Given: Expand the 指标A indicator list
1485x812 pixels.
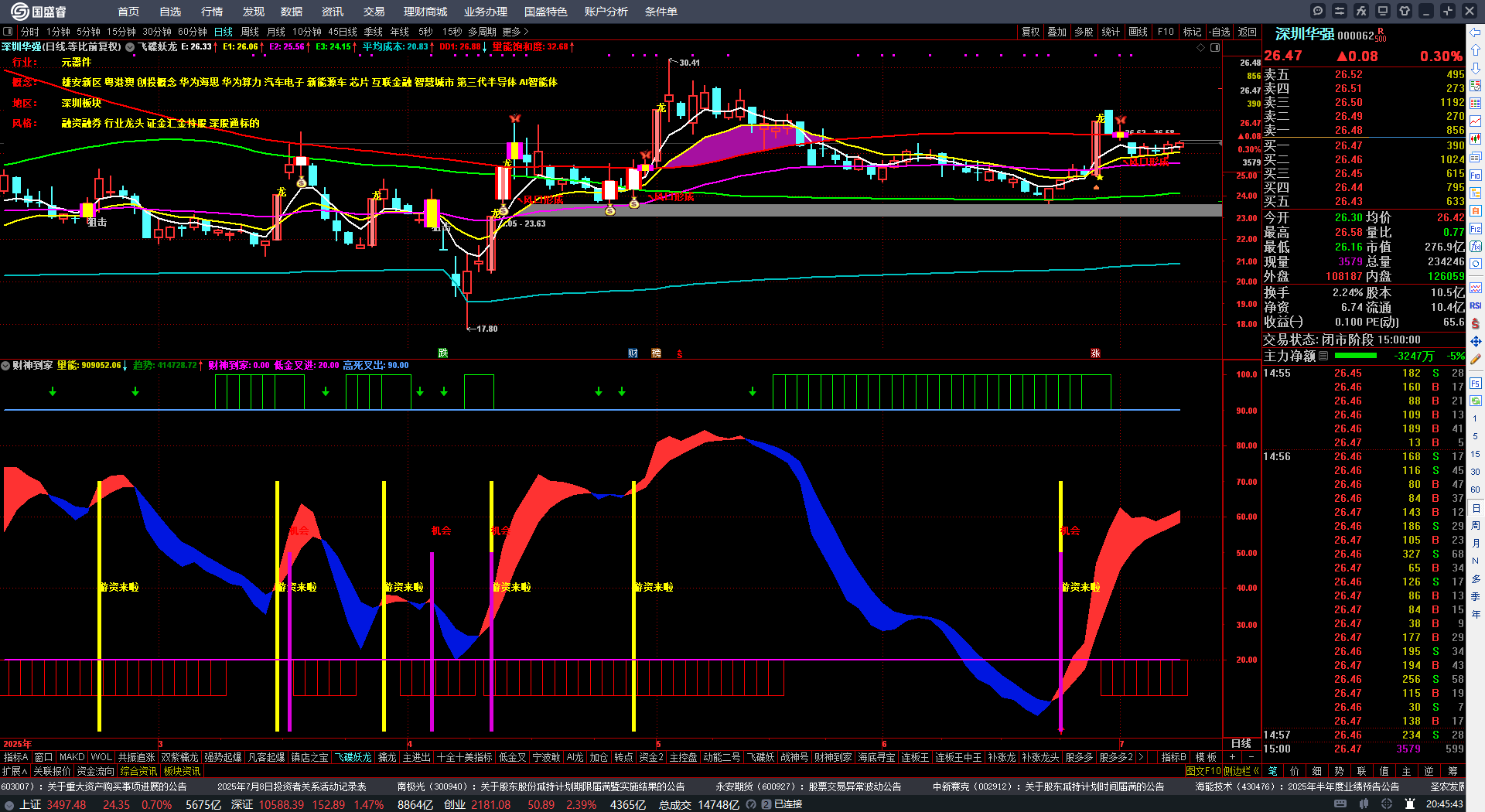Looking at the screenshot, I should point(15,757).
